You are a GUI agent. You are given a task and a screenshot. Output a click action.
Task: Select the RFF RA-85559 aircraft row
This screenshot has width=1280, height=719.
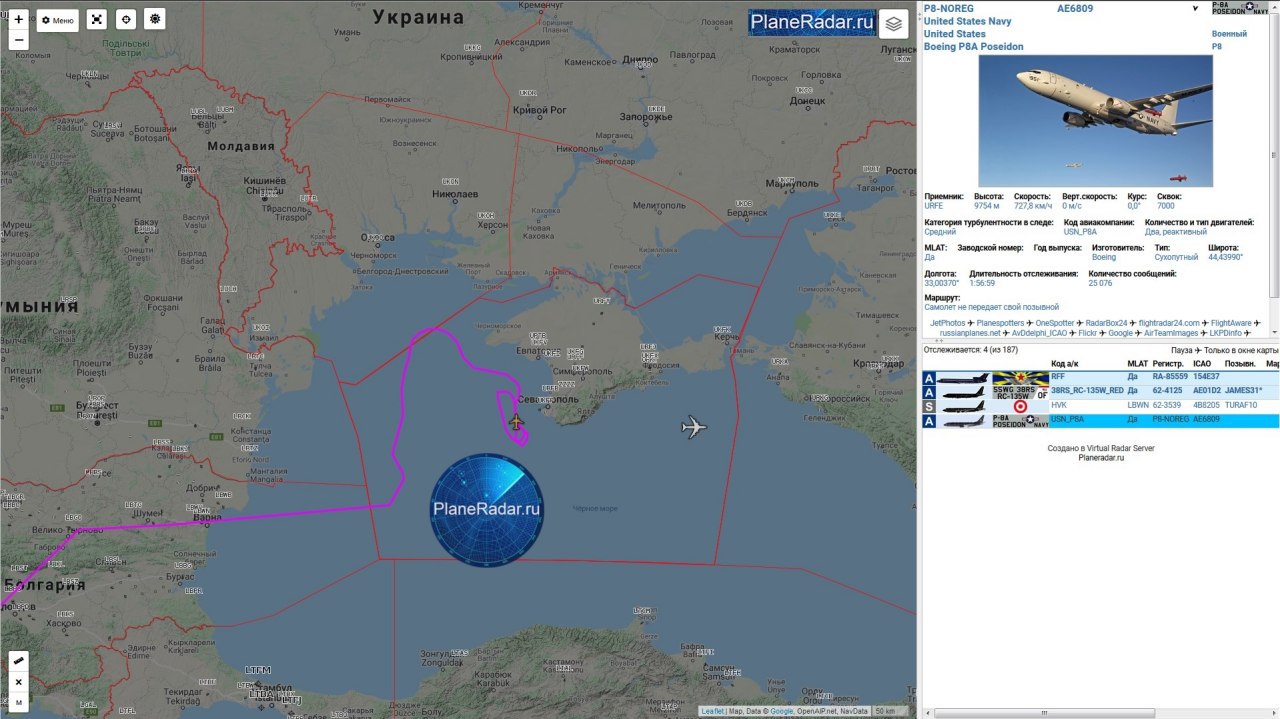coord(1100,377)
